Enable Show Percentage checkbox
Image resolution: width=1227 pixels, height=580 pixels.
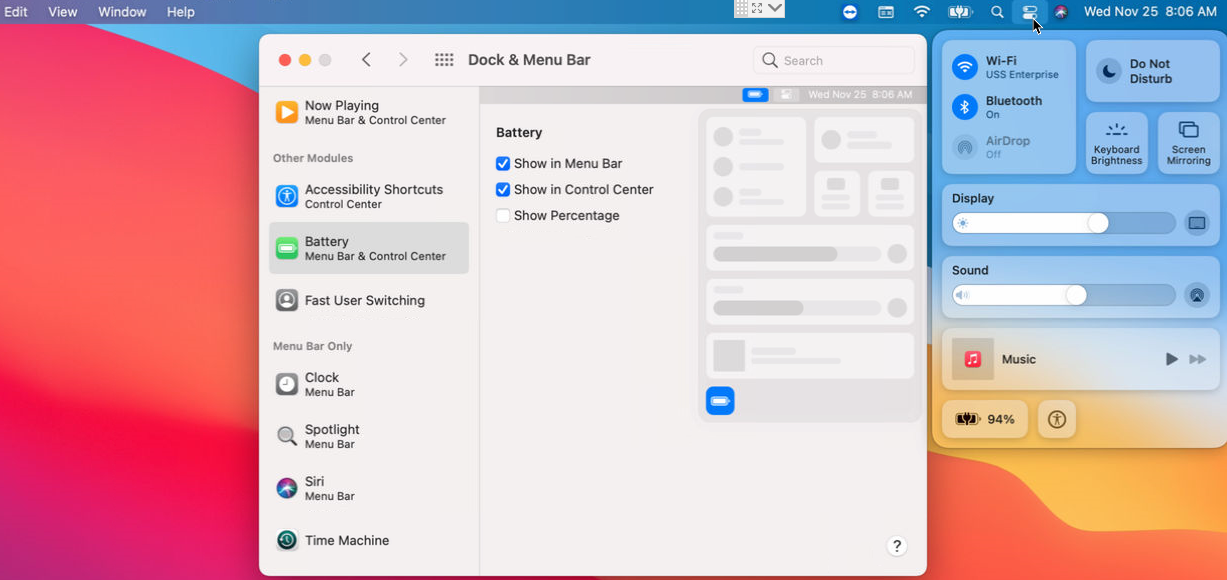point(503,216)
